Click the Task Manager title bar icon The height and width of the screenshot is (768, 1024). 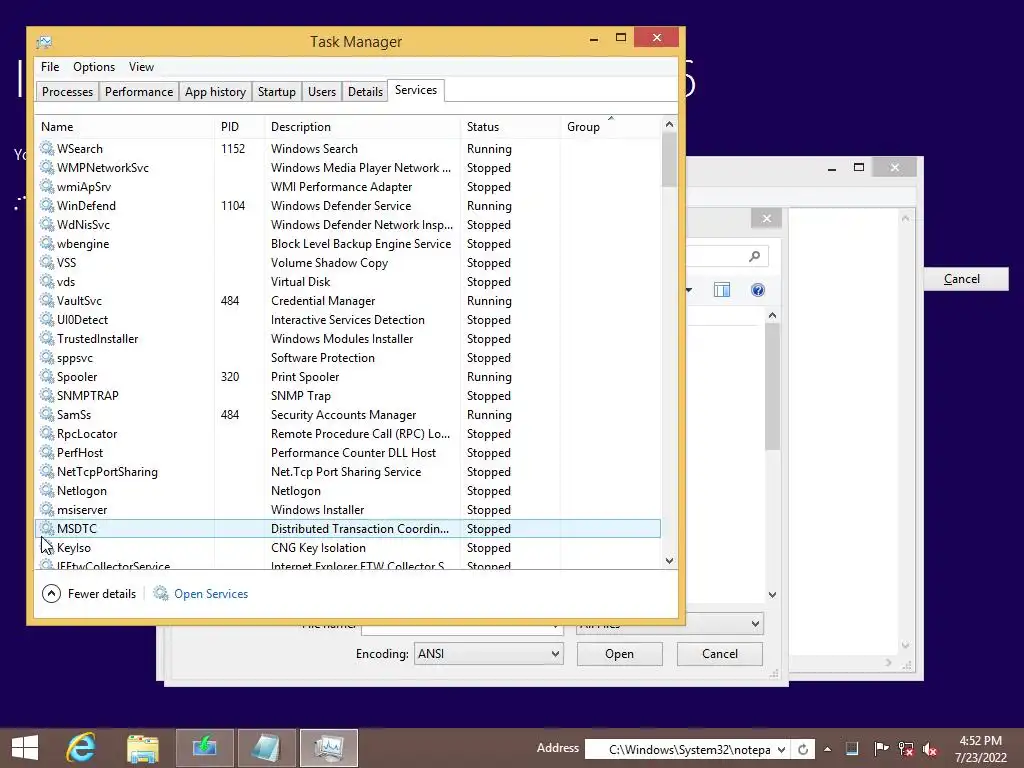coord(44,42)
